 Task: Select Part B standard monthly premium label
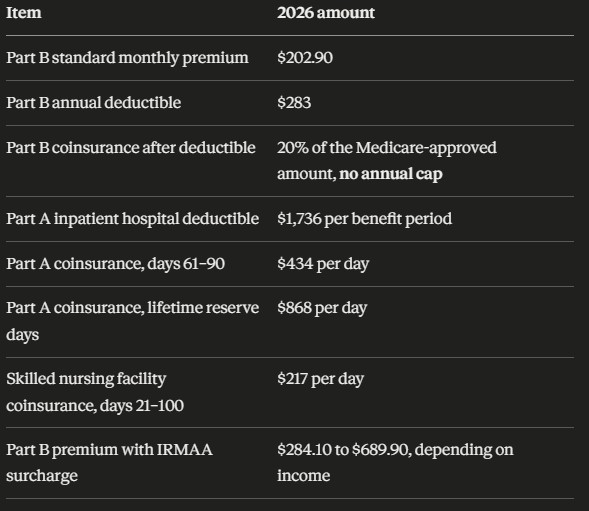pyautogui.click(x=127, y=58)
